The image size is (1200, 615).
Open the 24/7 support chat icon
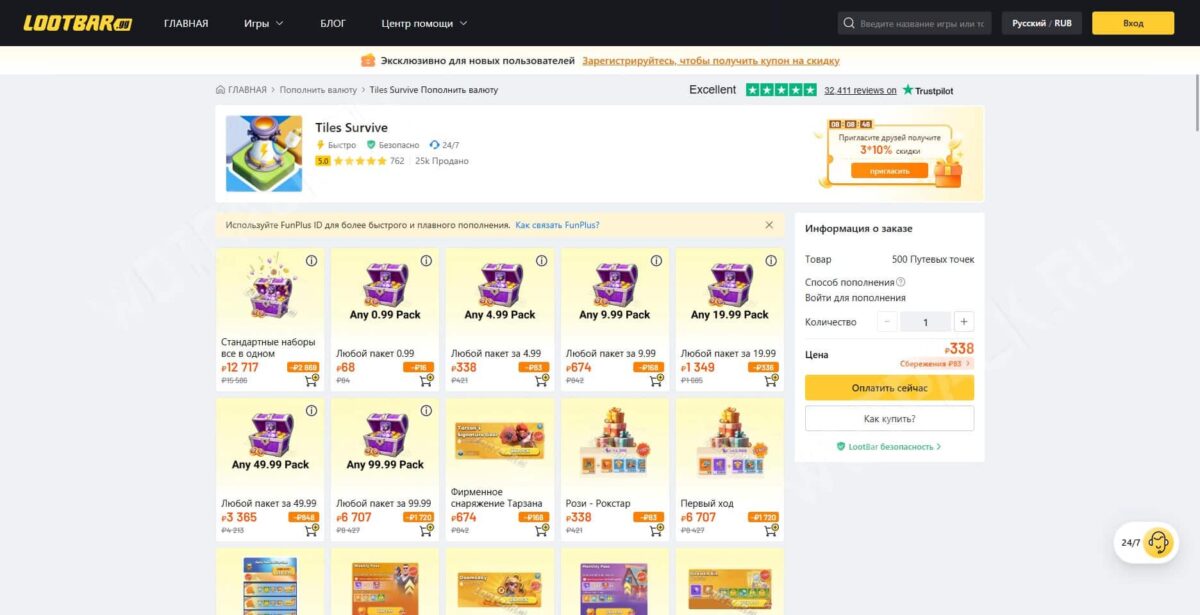(x=1159, y=542)
